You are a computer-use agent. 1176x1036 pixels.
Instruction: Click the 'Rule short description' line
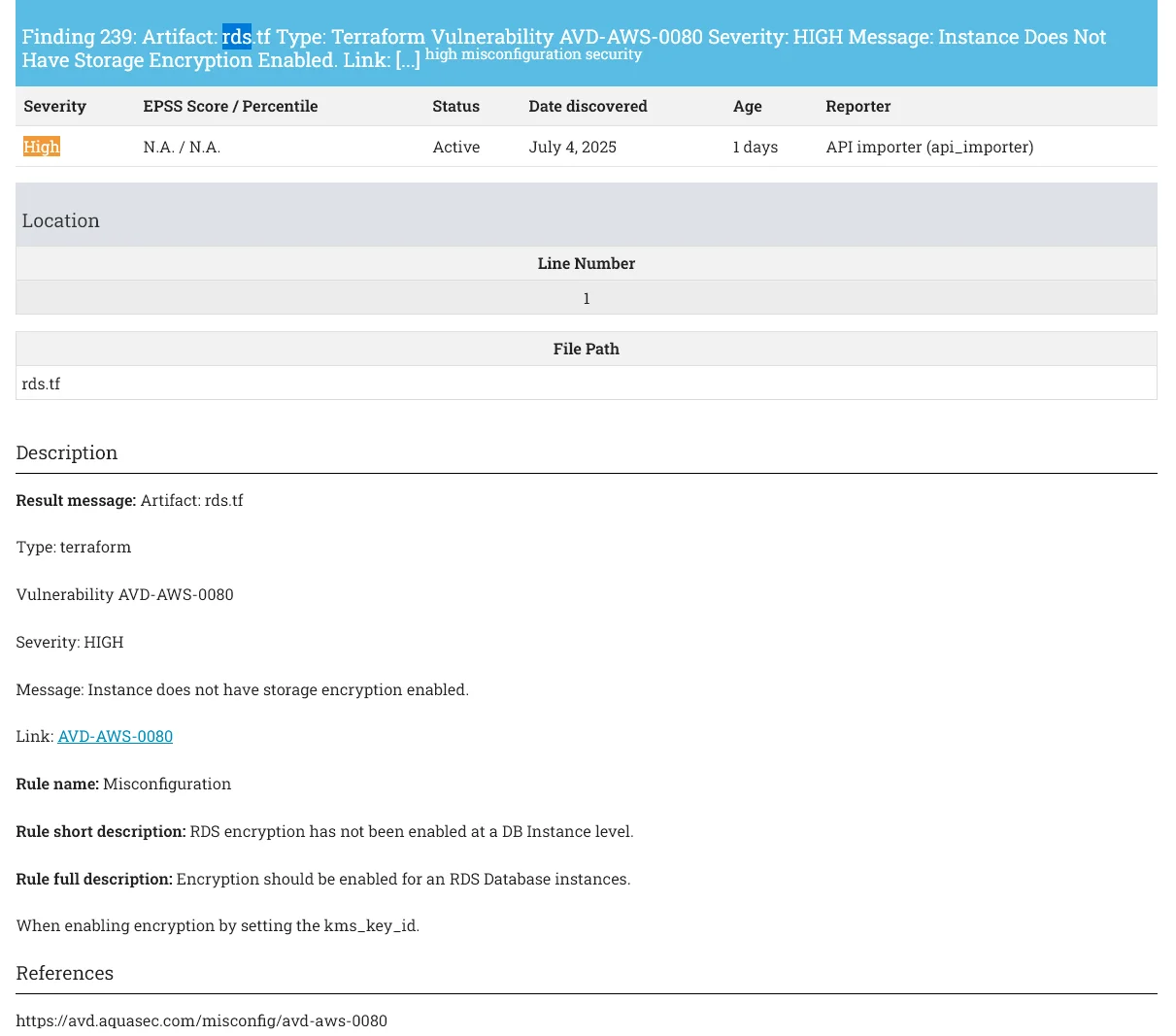[324, 832]
